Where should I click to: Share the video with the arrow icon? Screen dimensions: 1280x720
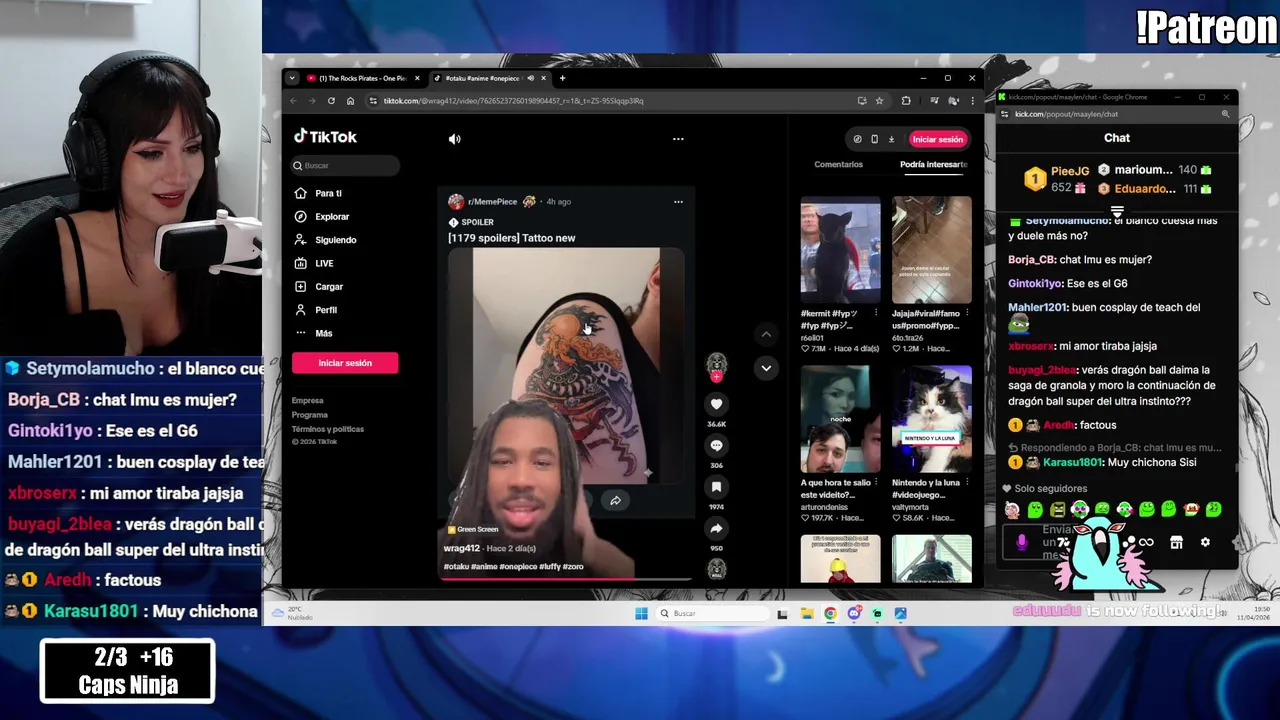coord(716,529)
